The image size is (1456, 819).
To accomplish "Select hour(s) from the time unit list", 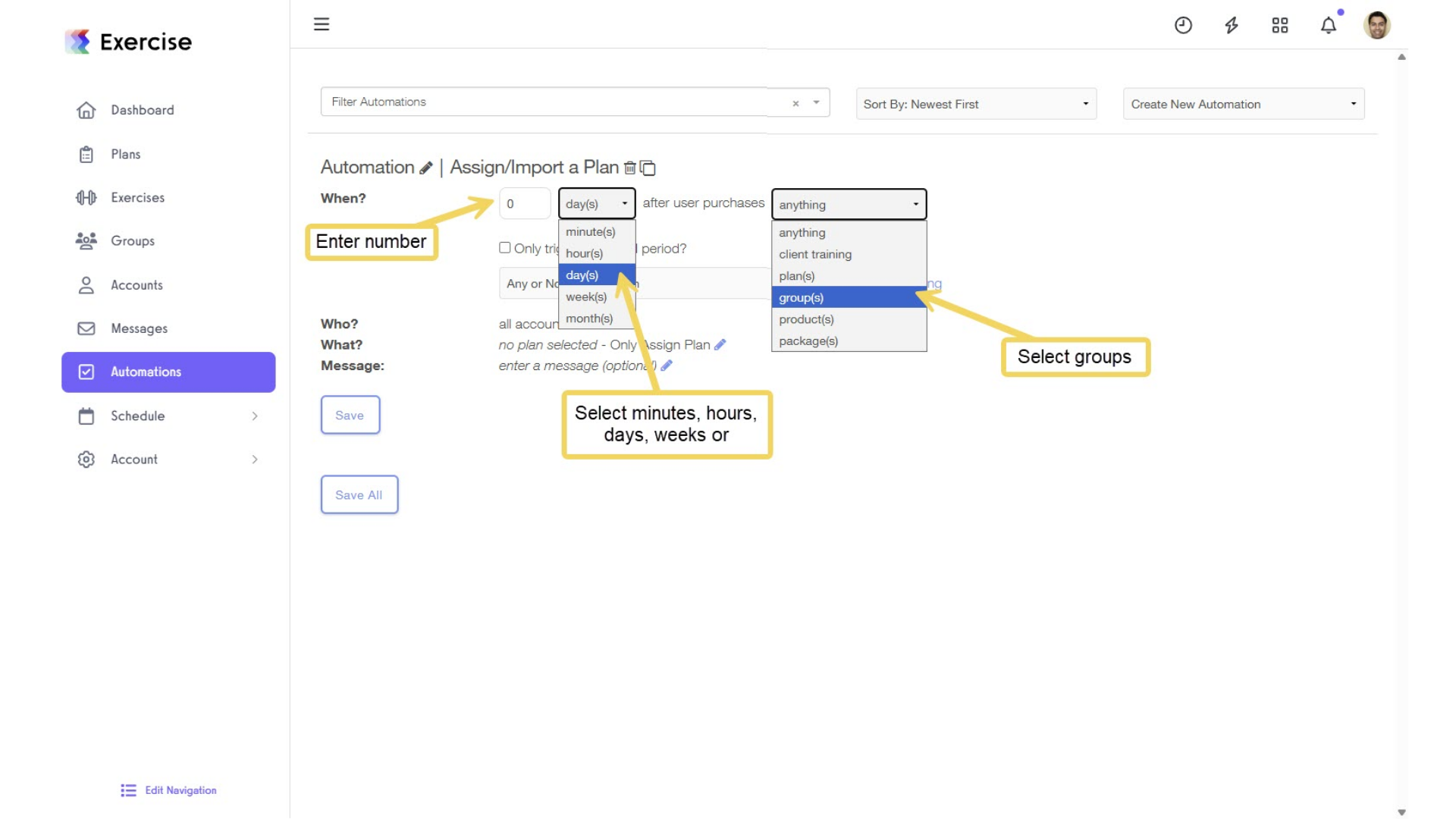I will pyautogui.click(x=597, y=254).
